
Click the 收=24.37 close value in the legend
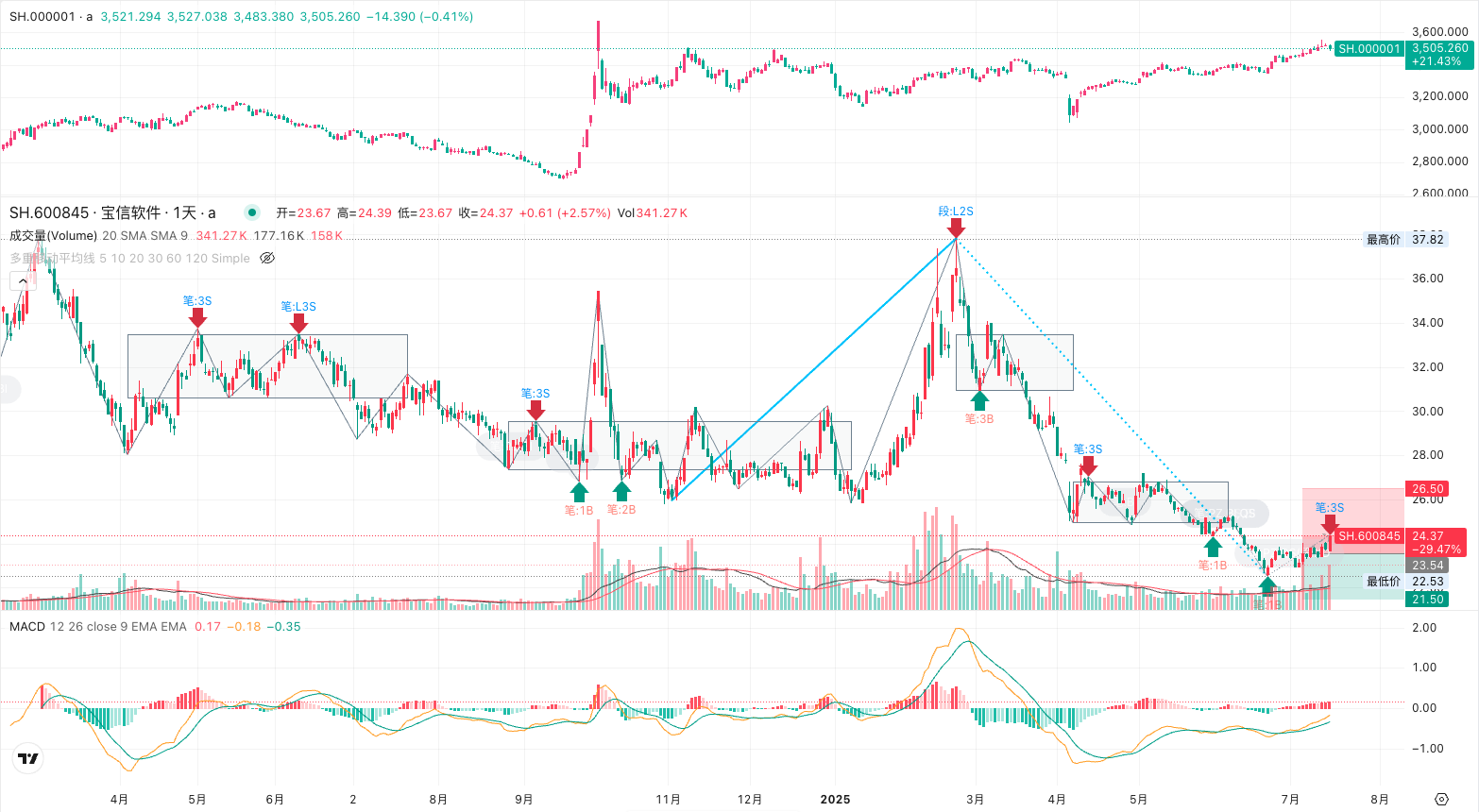tap(485, 212)
